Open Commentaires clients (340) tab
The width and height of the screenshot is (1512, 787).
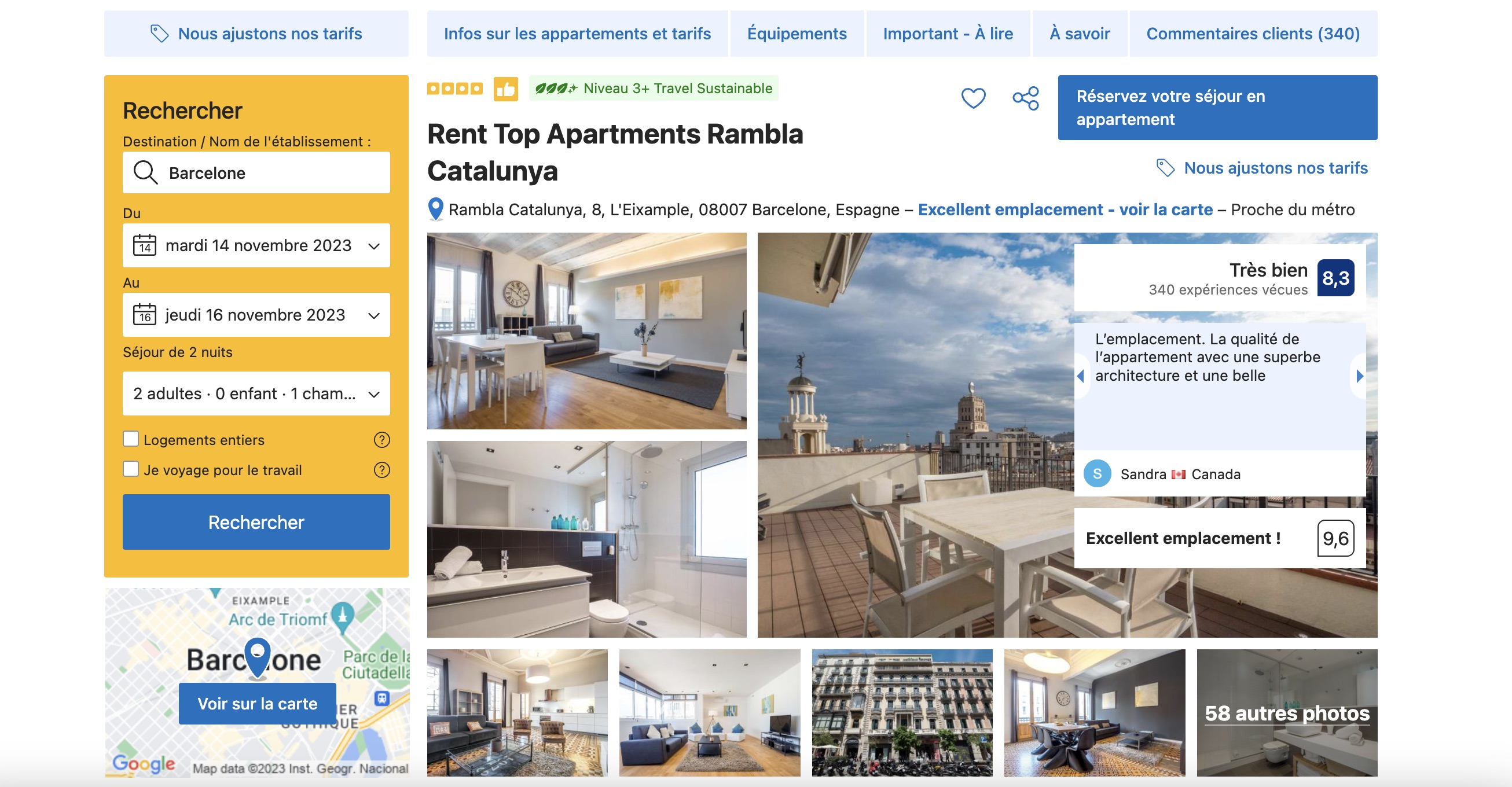pos(1253,34)
